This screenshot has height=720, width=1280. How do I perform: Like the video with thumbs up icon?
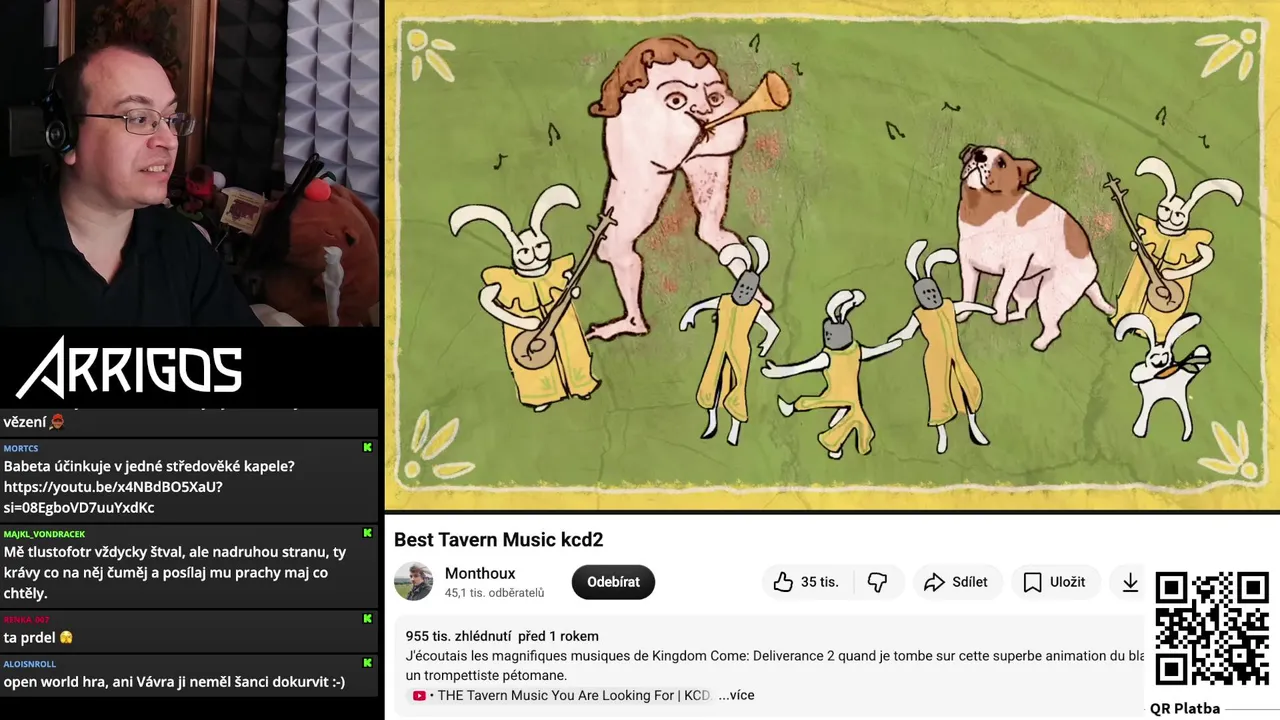click(783, 582)
